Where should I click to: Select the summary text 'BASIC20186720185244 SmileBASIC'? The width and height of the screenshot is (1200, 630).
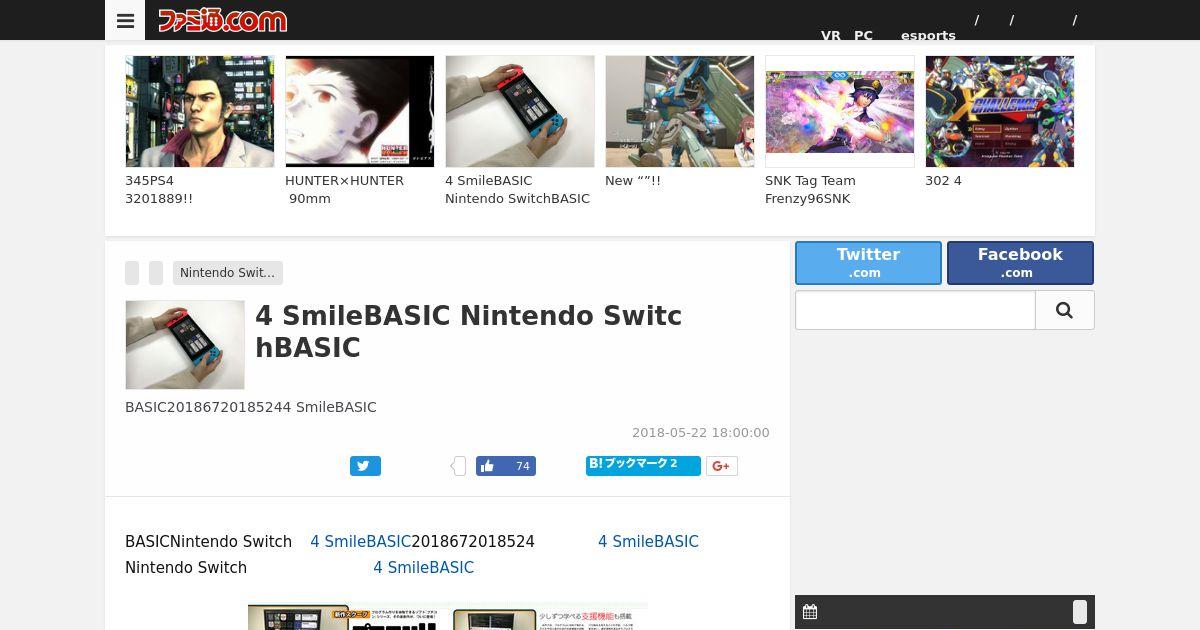[251, 407]
